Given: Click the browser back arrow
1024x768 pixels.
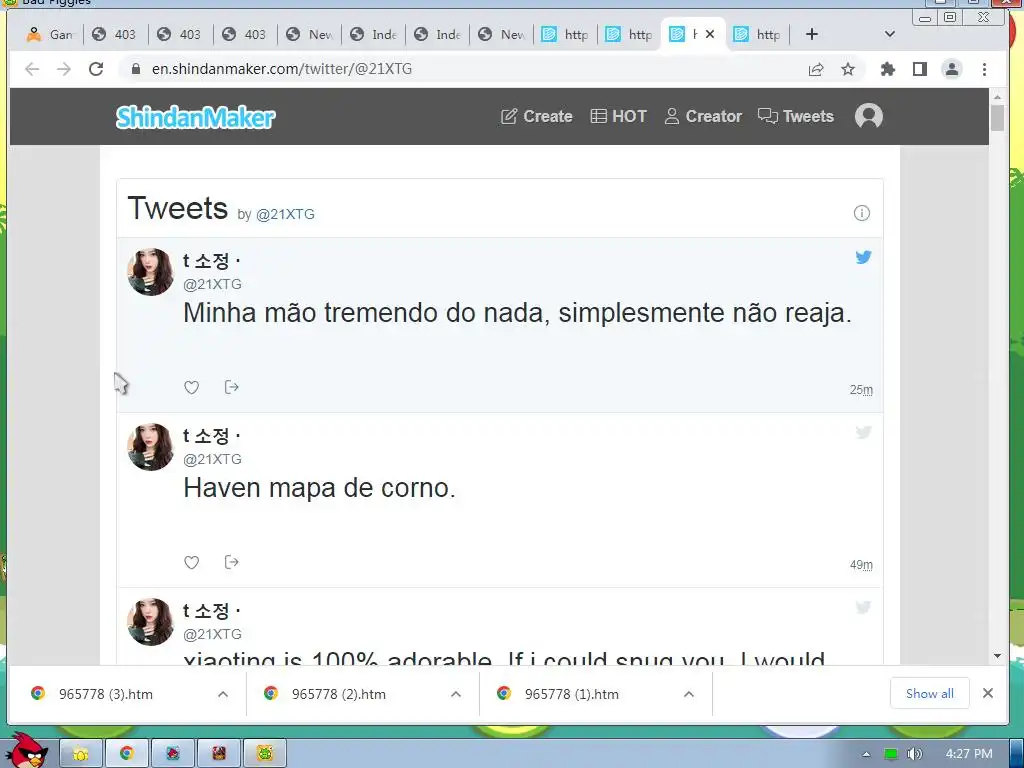Looking at the screenshot, I should [x=32, y=69].
